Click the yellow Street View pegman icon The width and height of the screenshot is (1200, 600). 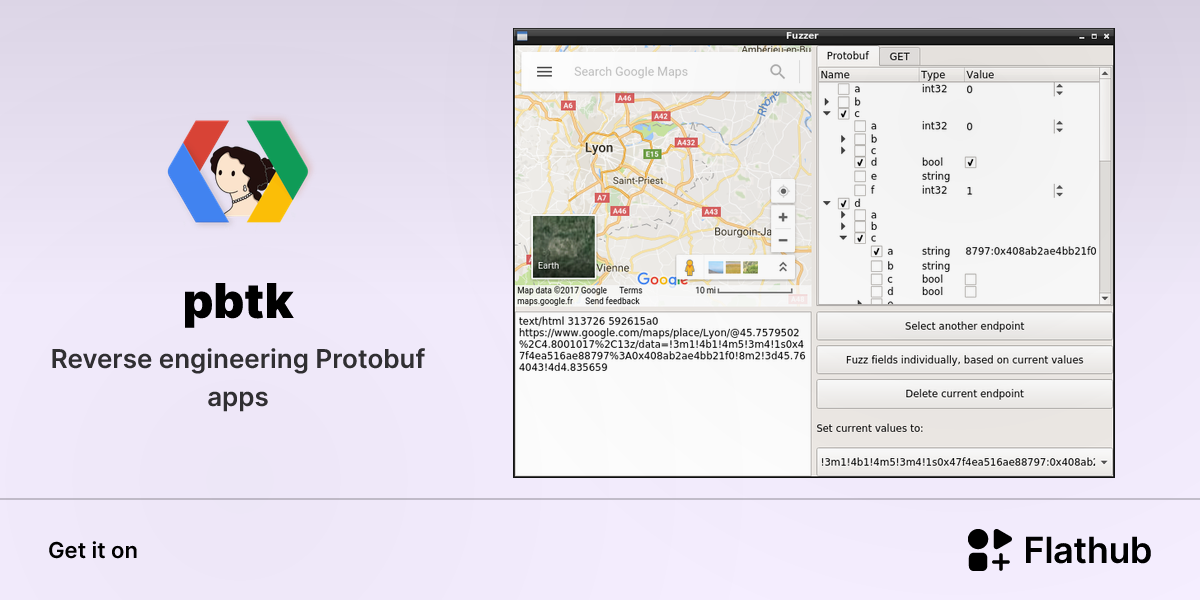click(689, 267)
